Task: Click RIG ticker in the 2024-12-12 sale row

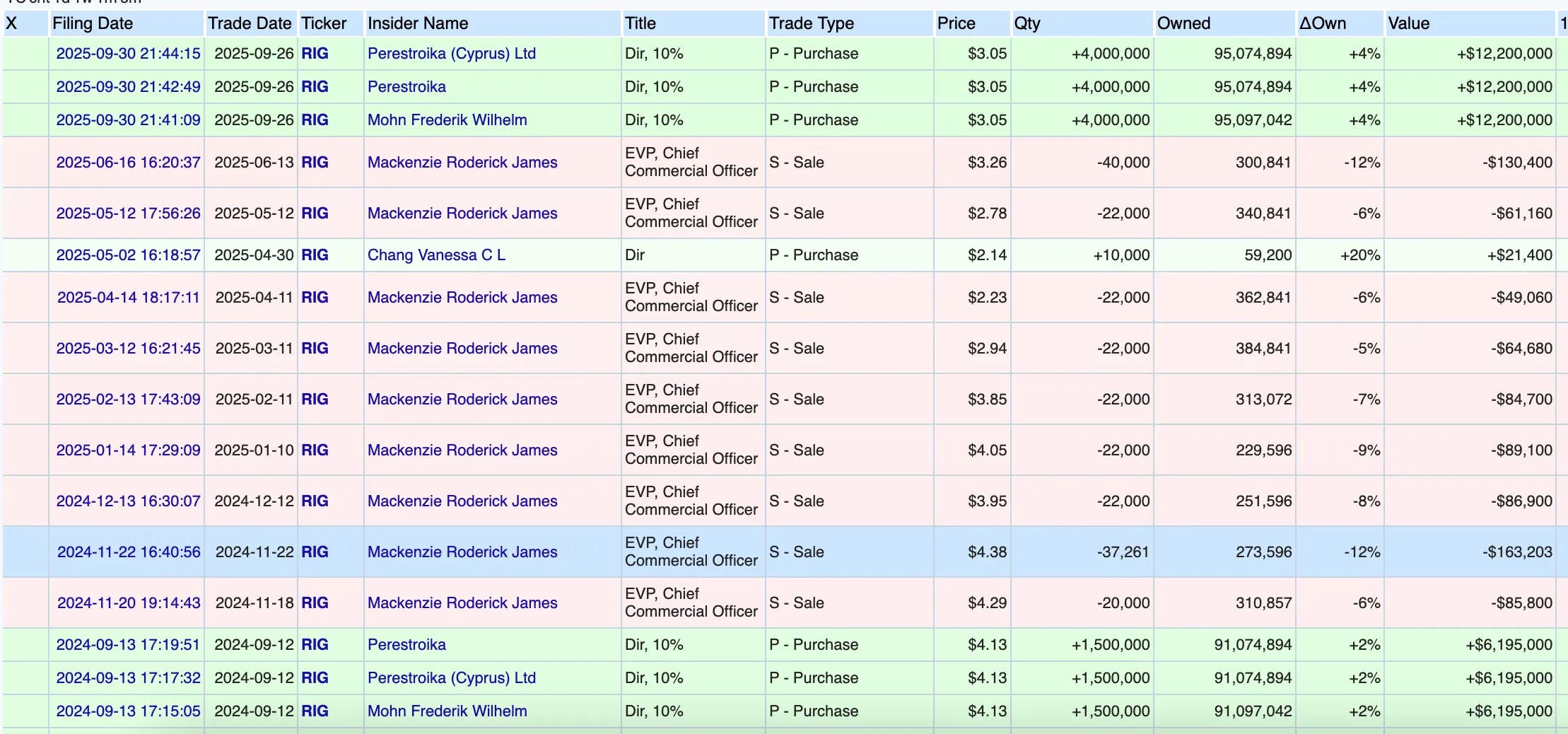Action: click(x=315, y=501)
